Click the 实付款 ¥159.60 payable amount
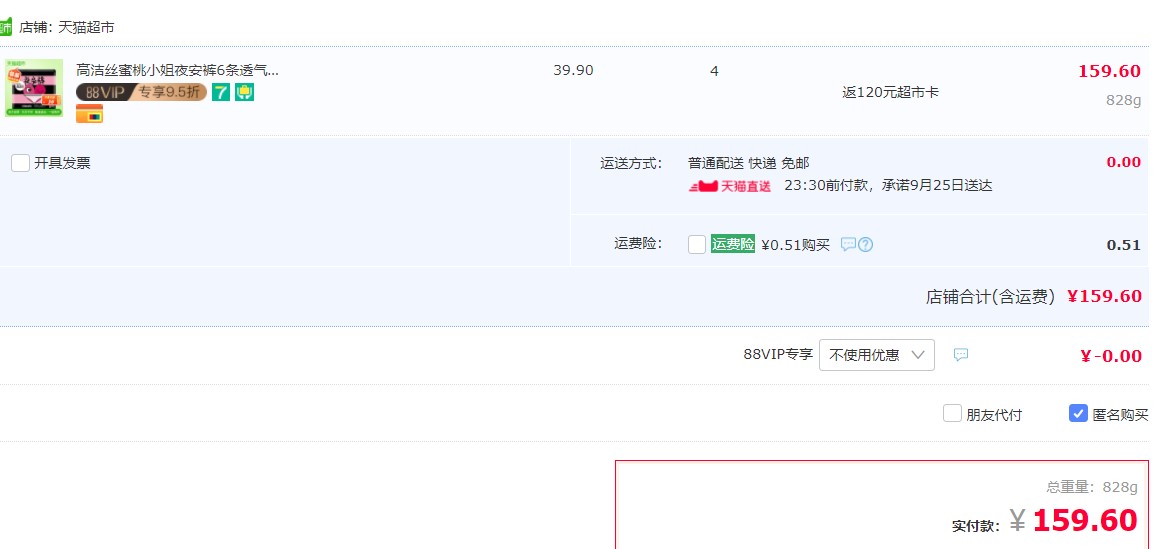The height and width of the screenshot is (549, 1170). 1045,520
